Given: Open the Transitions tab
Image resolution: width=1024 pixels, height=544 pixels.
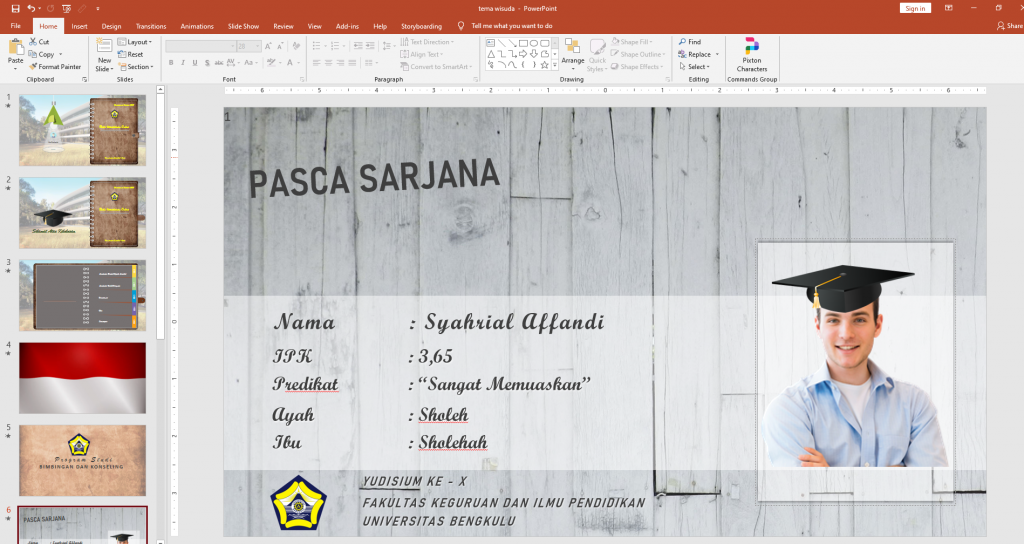Looking at the screenshot, I should [x=151, y=26].
